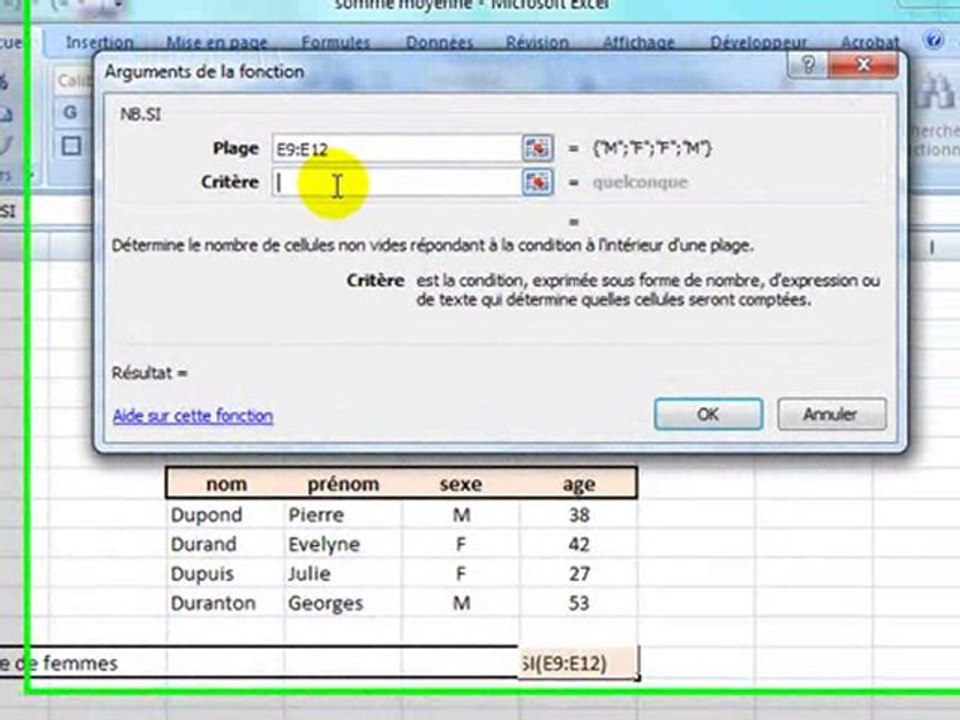960x720 pixels.
Task: Open the Affichage ribbon tab
Action: (639, 42)
